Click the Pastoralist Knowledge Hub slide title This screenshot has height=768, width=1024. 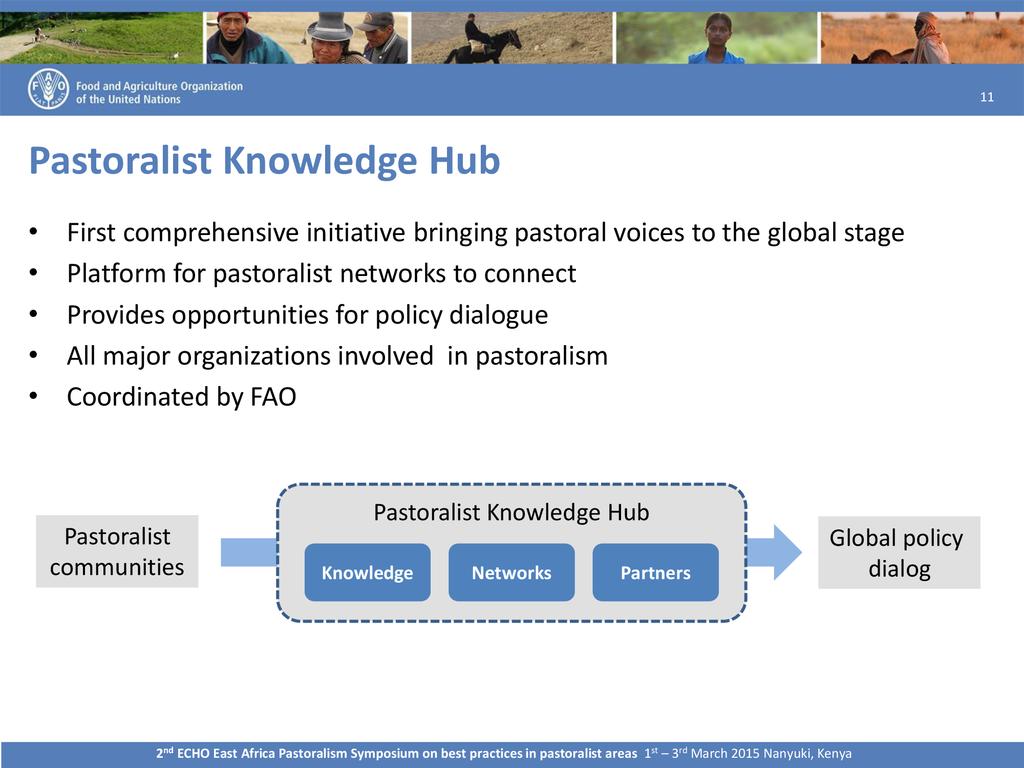tap(264, 161)
